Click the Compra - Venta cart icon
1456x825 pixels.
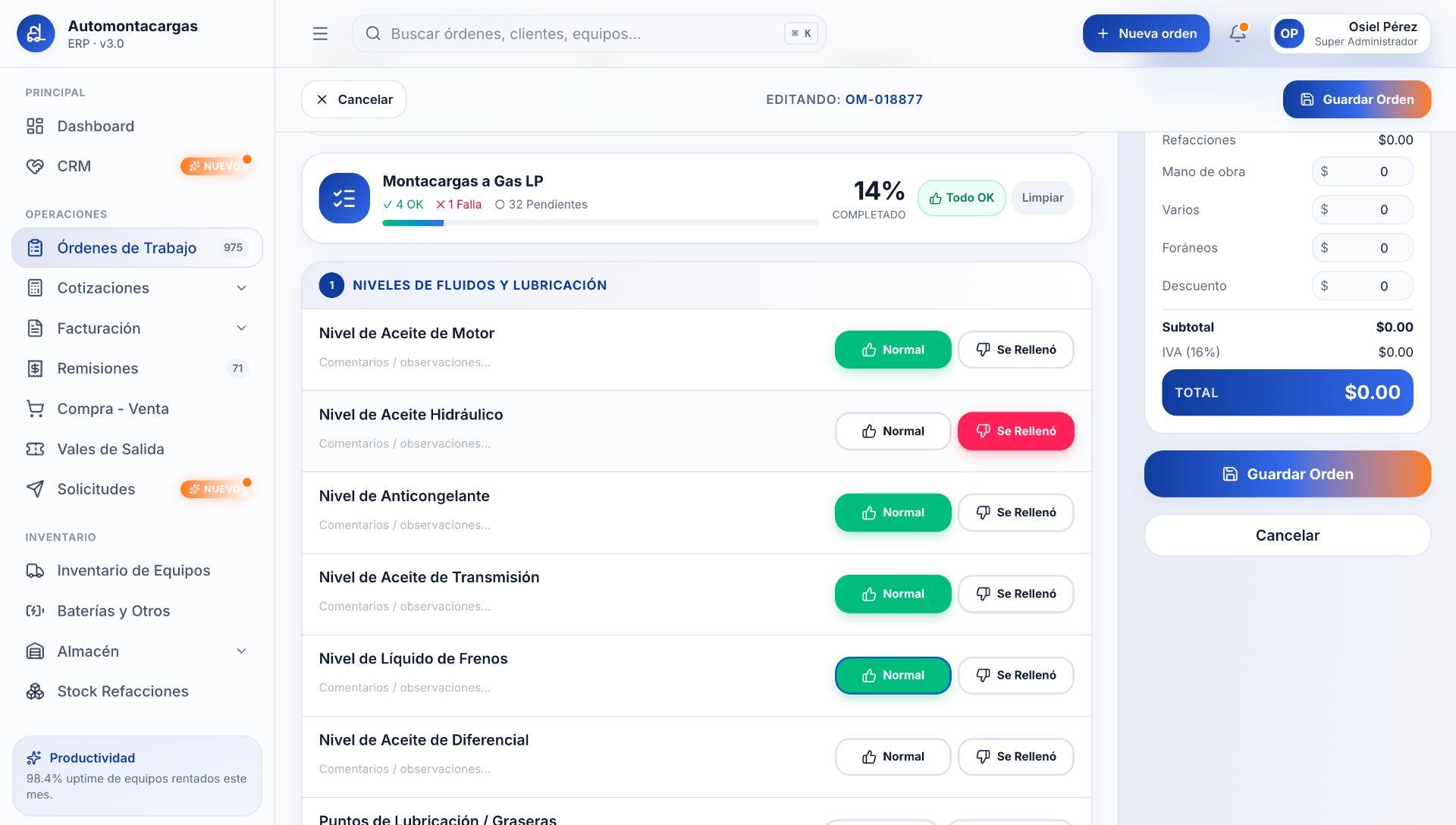35,409
